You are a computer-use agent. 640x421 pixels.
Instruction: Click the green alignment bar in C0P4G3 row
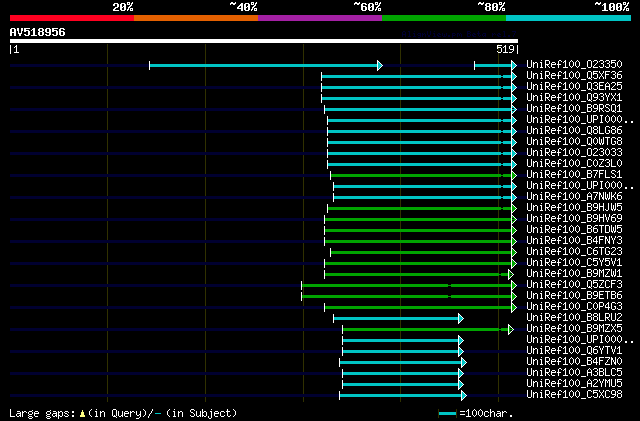pyautogui.click(x=420, y=308)
